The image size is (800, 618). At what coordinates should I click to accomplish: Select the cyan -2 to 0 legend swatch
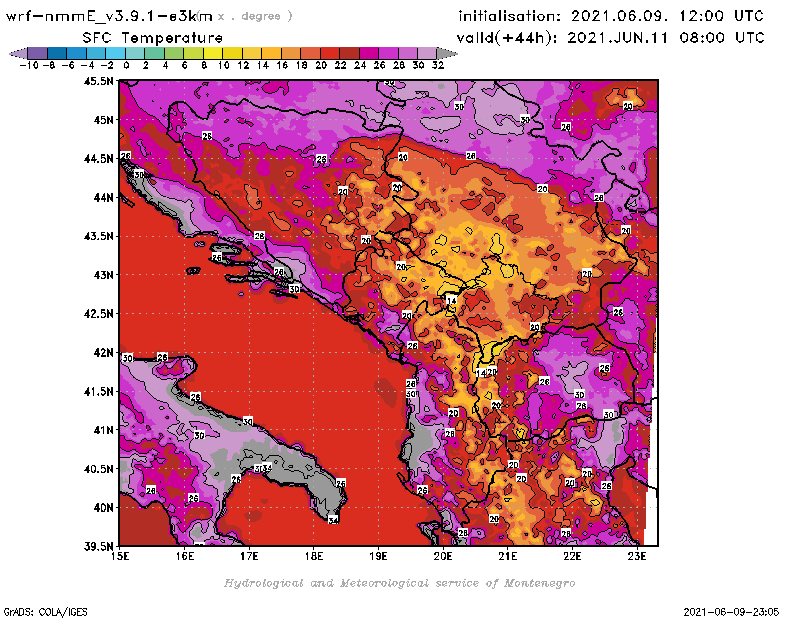[x=115, y=53]
